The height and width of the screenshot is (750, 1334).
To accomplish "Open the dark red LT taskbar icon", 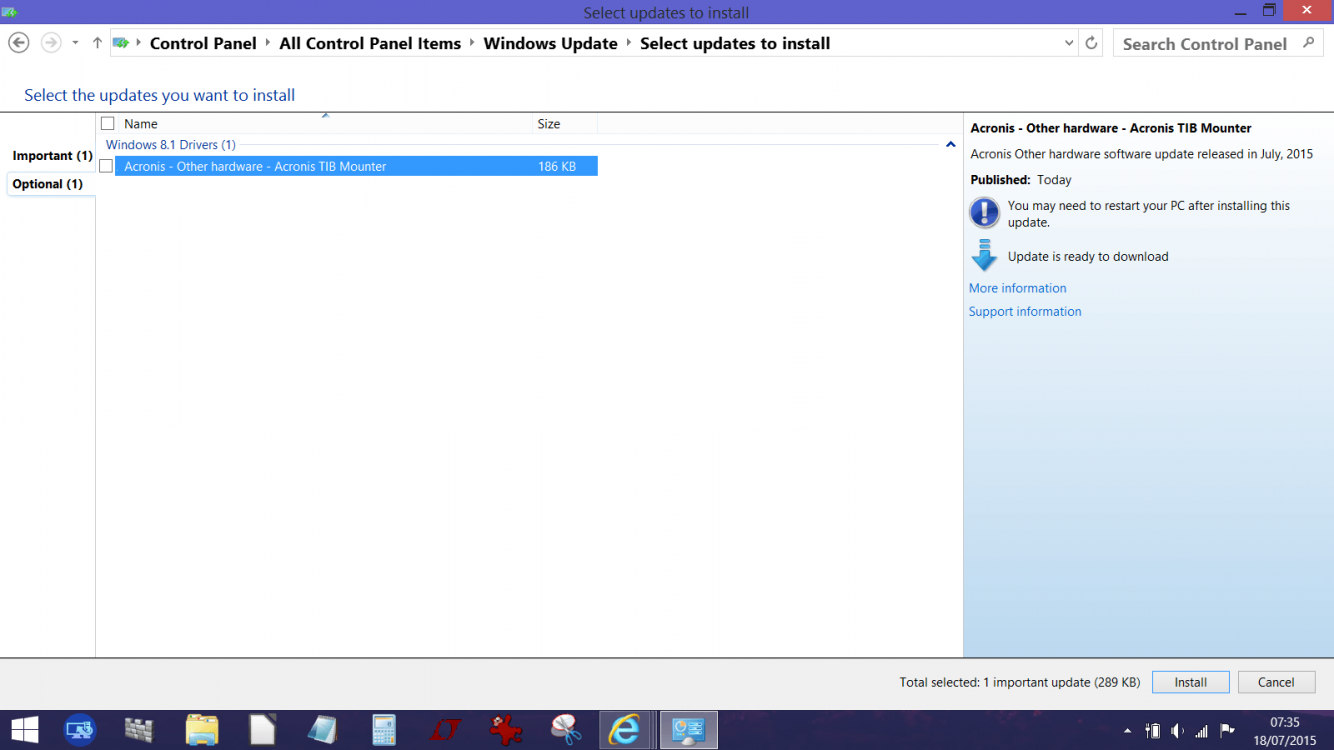I will click(x=445, y=730).
